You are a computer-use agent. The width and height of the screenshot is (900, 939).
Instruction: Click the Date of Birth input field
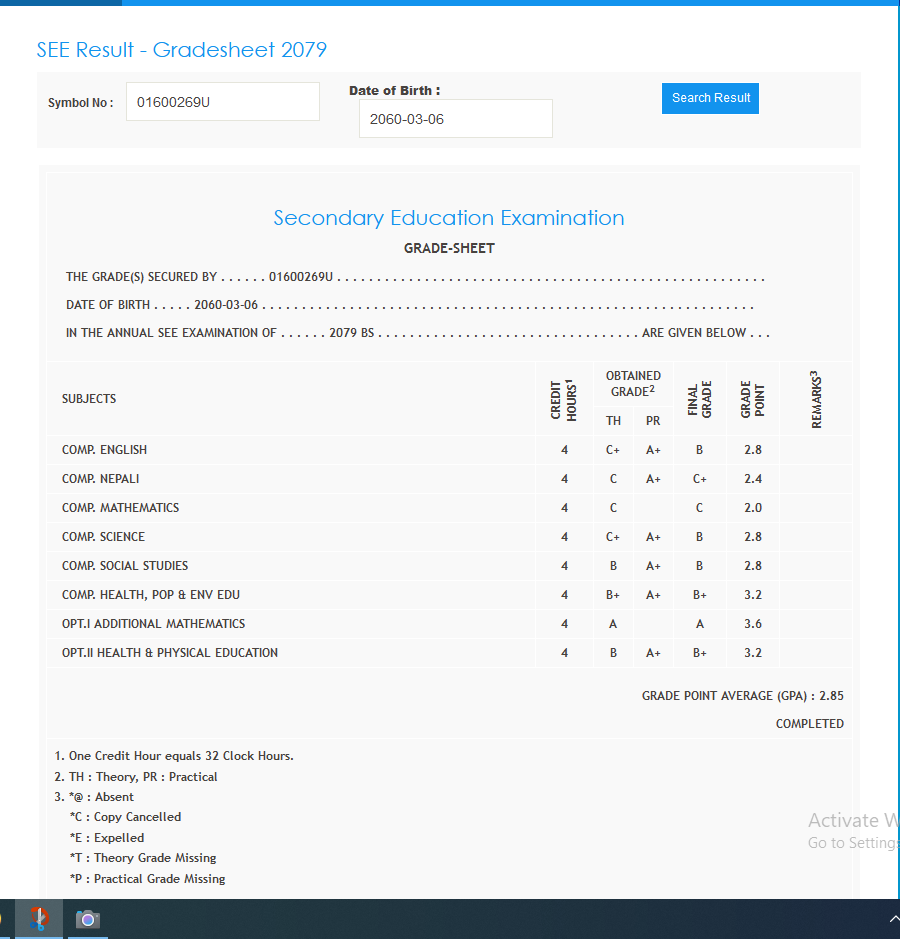(x=455, y=119)
